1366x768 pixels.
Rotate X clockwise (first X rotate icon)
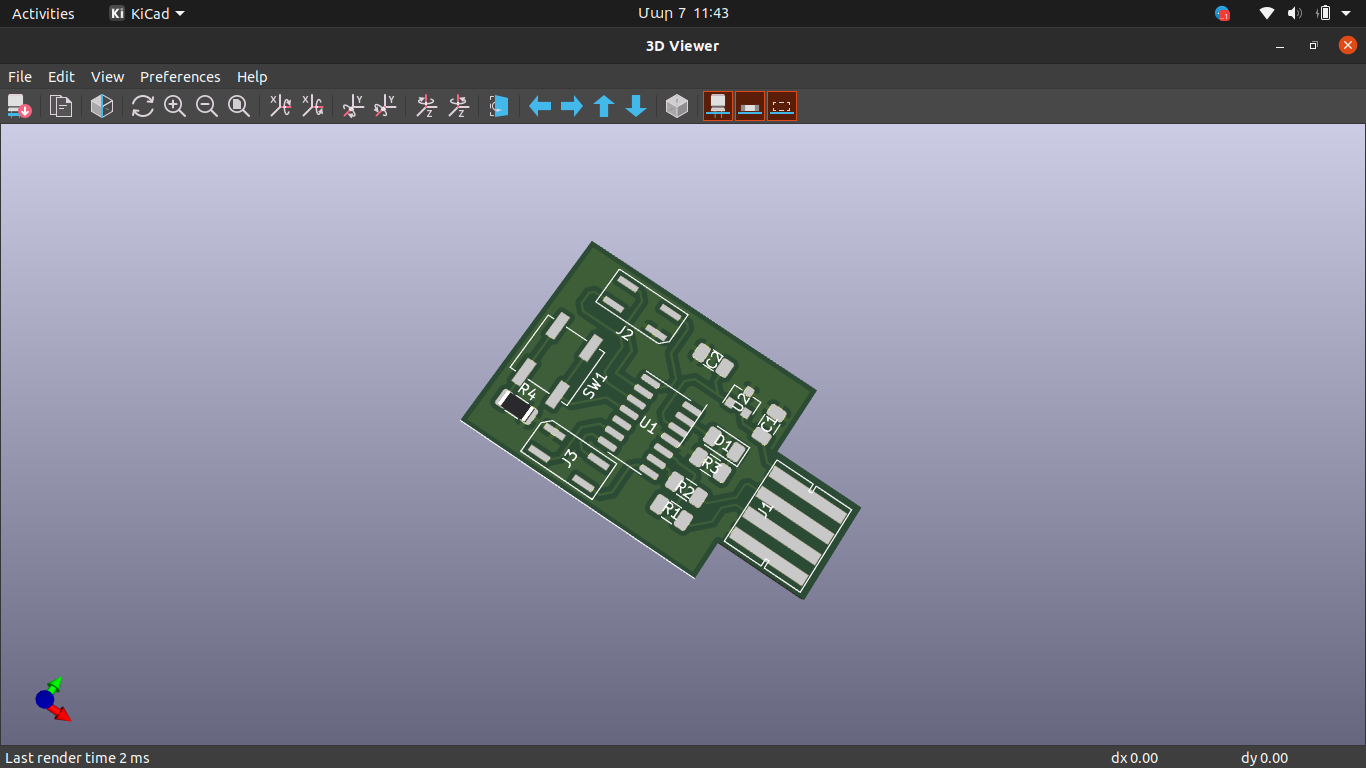[280, 106]
